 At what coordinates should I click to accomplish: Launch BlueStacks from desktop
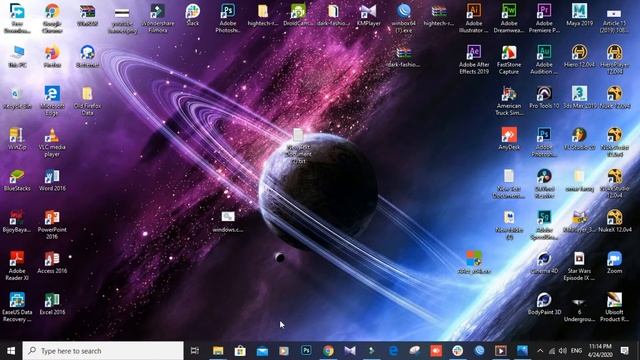click(17, 180)
